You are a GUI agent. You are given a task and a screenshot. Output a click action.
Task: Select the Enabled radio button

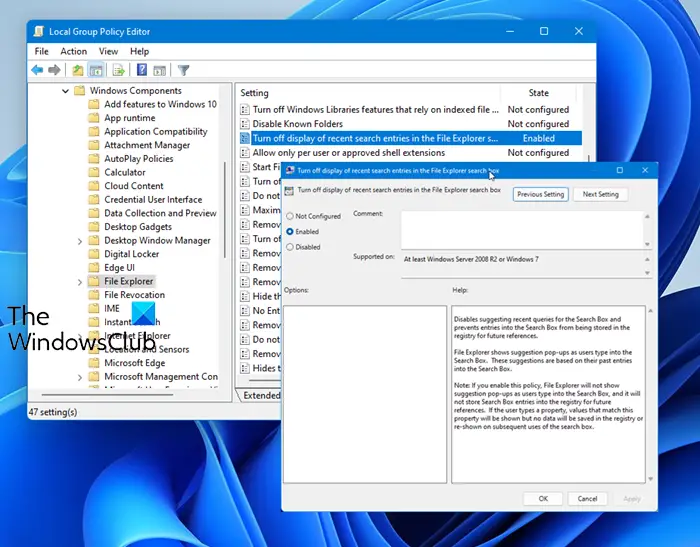(291, 231)
